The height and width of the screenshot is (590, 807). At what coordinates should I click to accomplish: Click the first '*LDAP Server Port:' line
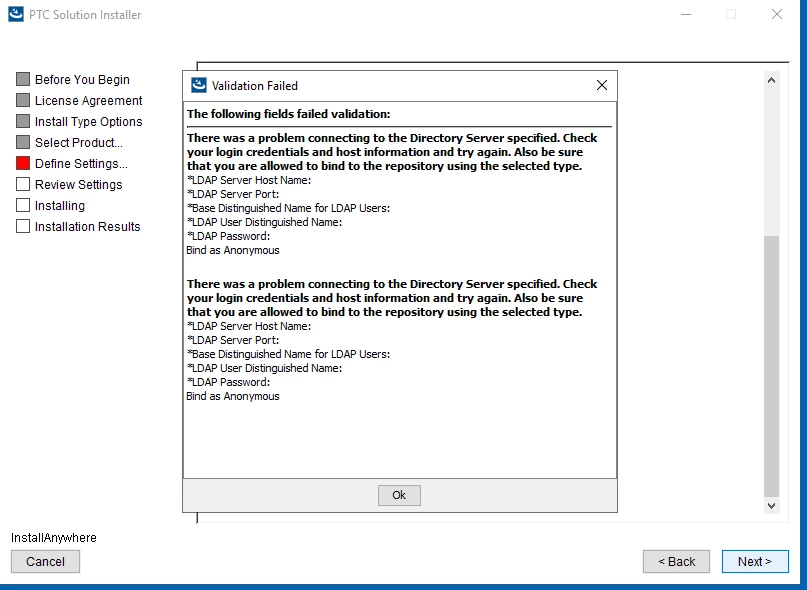[233, 194]
